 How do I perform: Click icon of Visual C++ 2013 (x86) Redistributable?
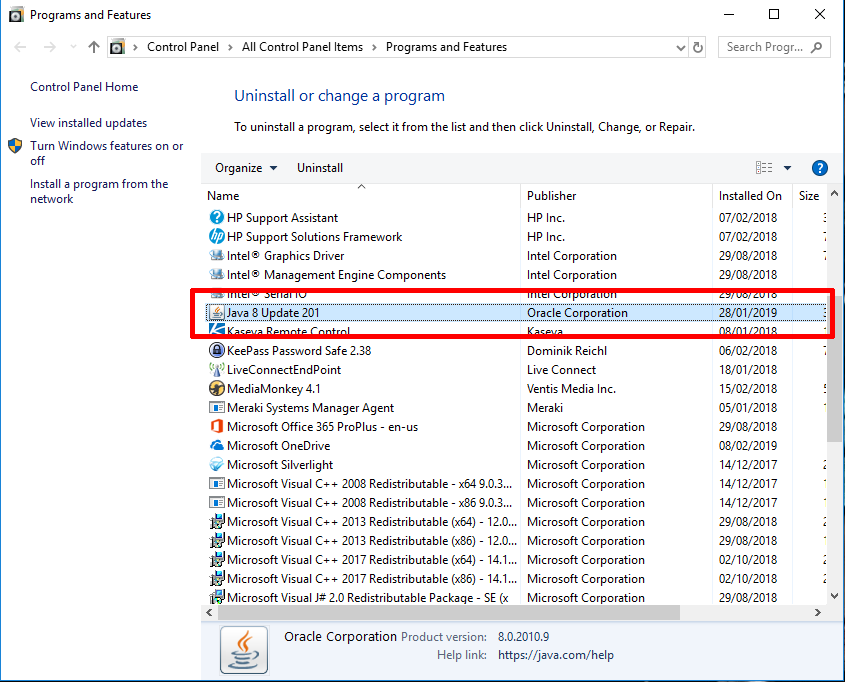(x=216, y=540)
